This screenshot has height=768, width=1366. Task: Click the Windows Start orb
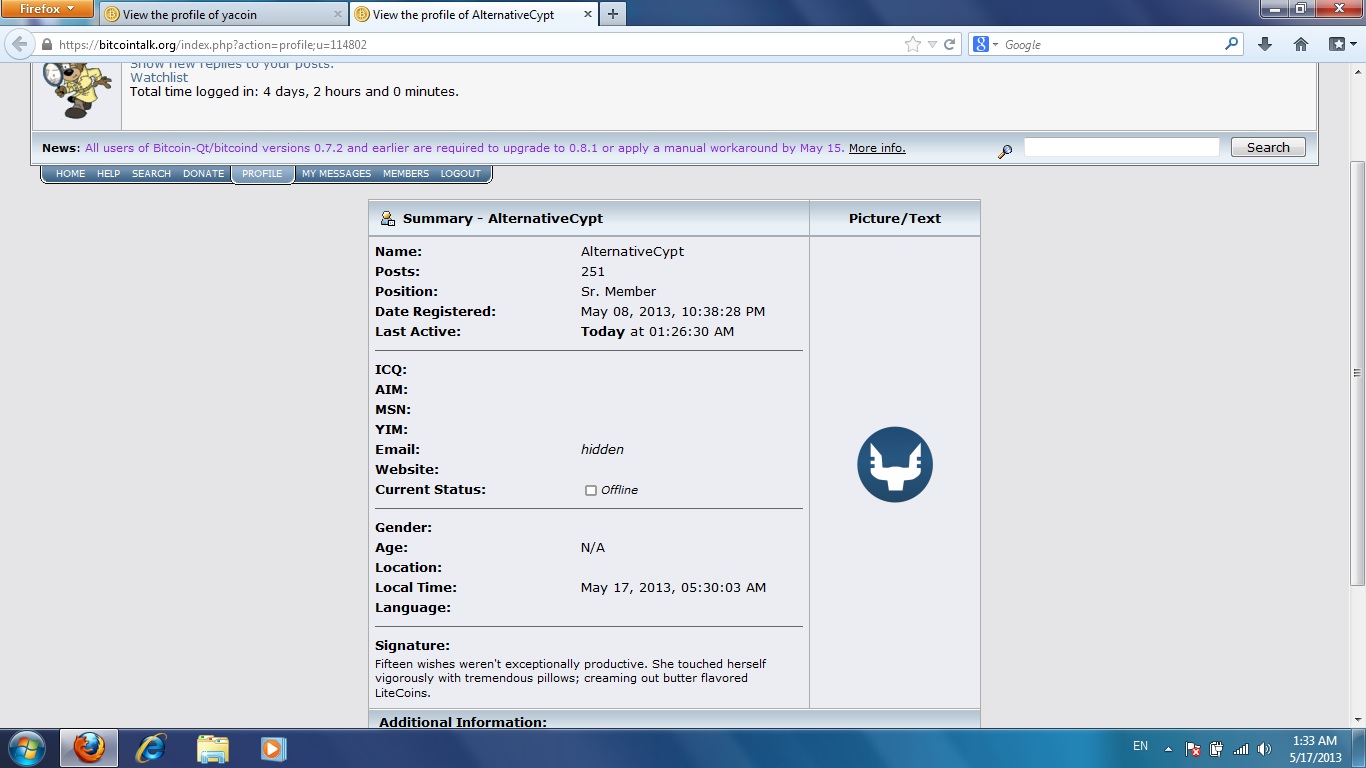coord(26,748)
